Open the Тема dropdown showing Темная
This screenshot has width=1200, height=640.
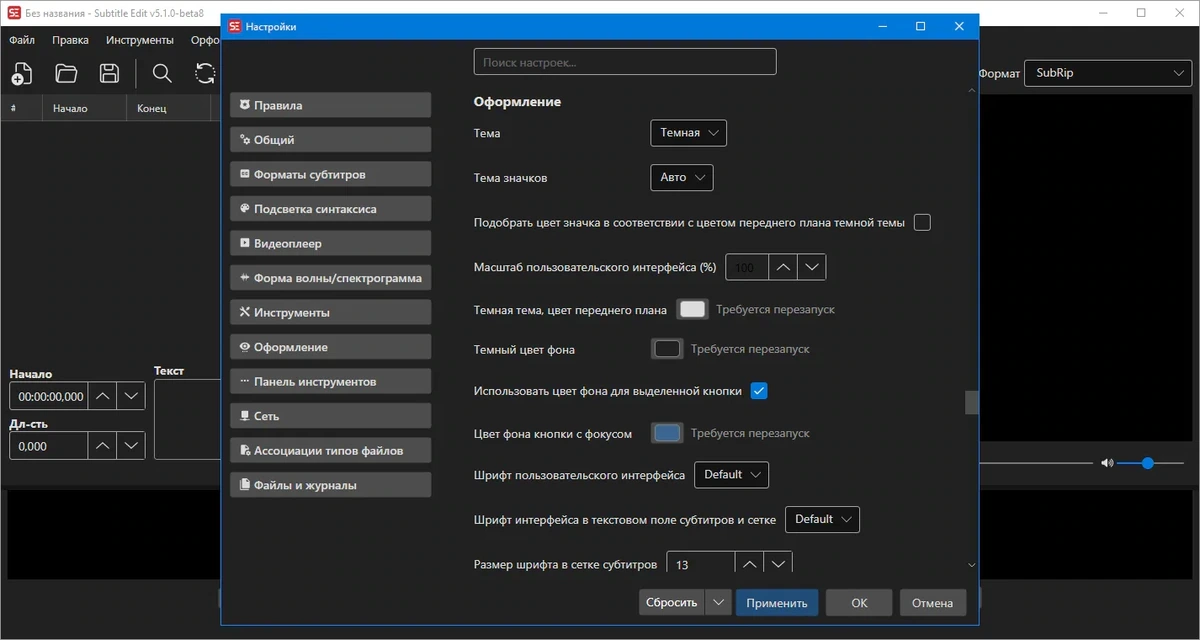[x=688, y=133]
